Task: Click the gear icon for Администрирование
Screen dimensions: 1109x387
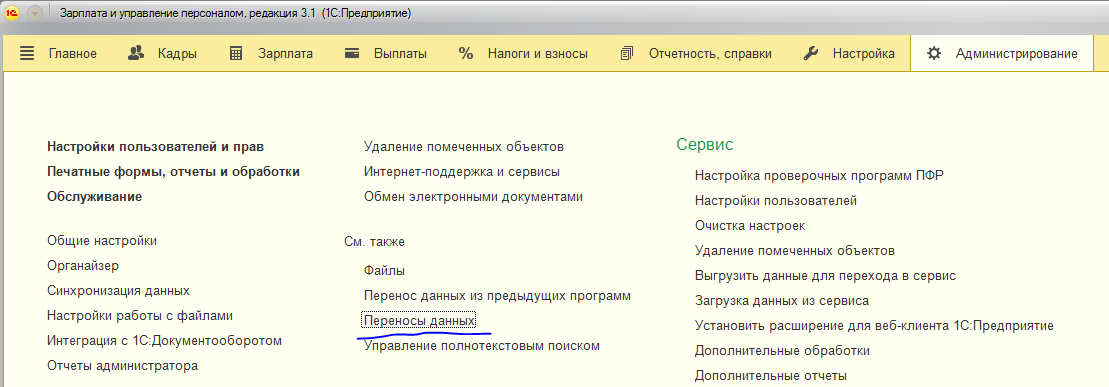Action: 934,54
